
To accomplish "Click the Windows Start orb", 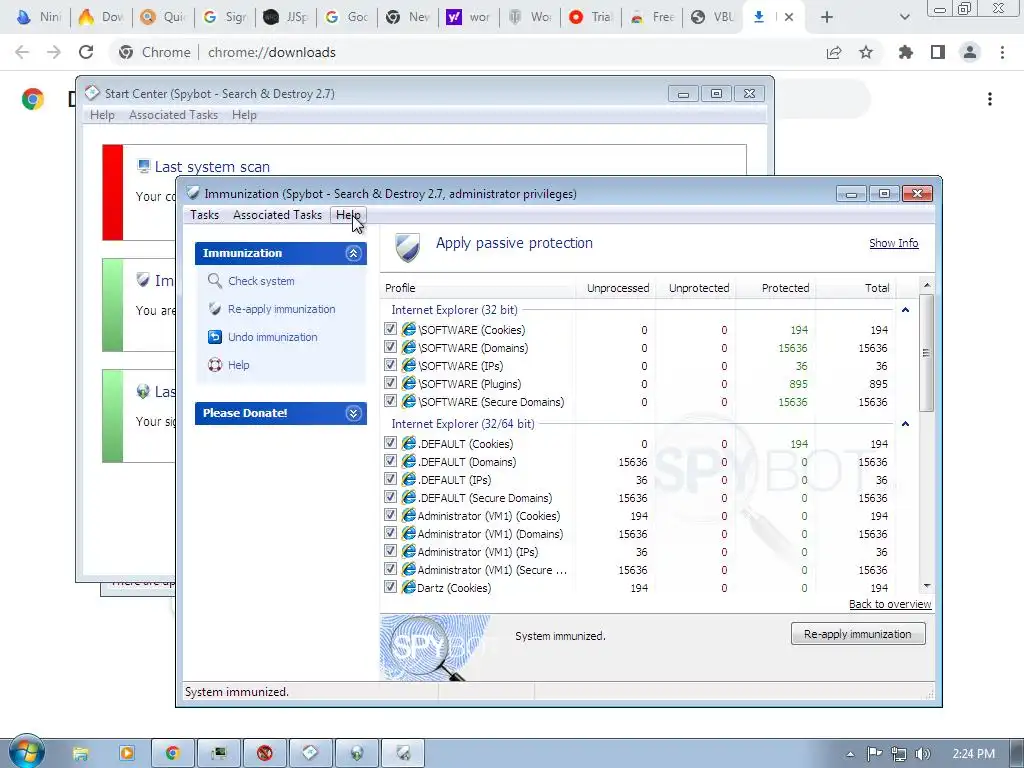I will tap(27, 752).
